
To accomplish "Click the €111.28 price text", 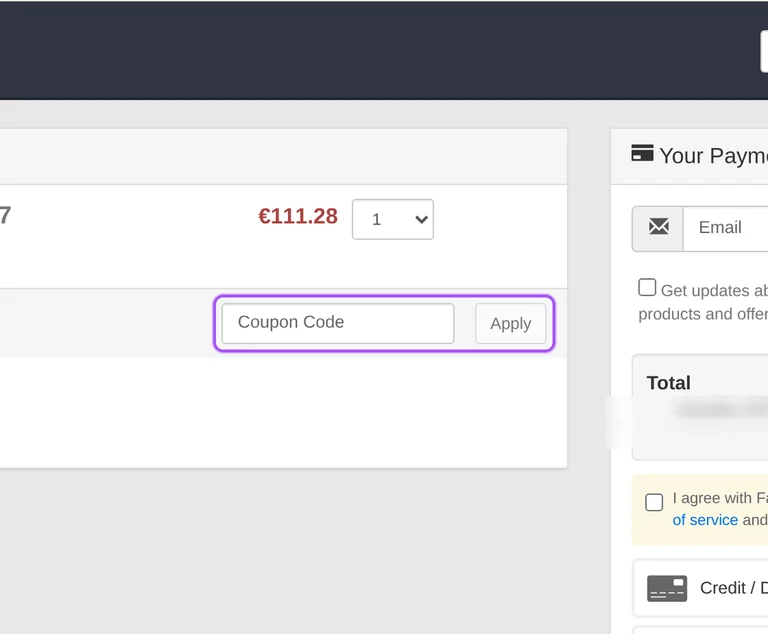I will [298, 217].
